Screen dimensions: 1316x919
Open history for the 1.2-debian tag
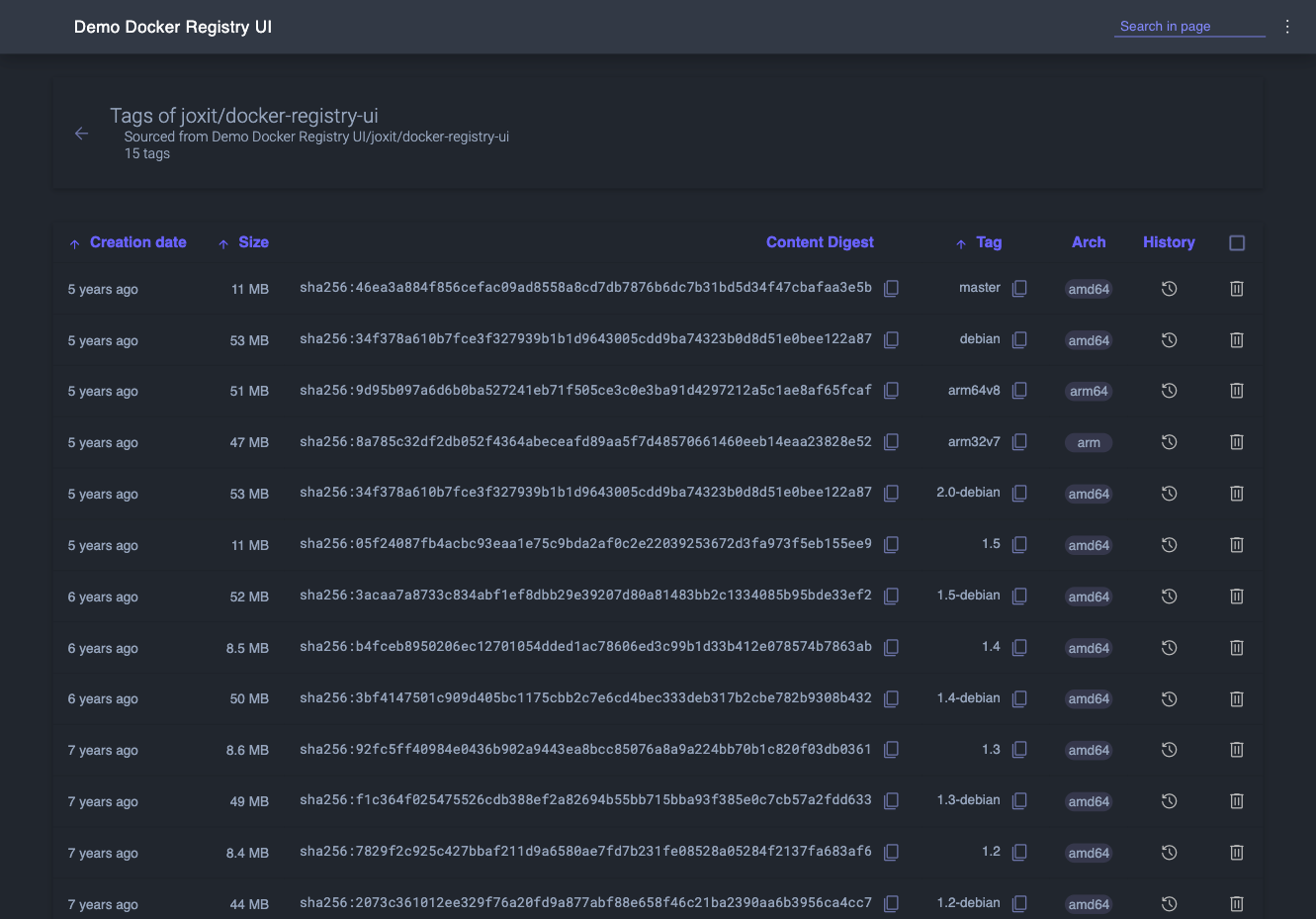point(1169,904)
